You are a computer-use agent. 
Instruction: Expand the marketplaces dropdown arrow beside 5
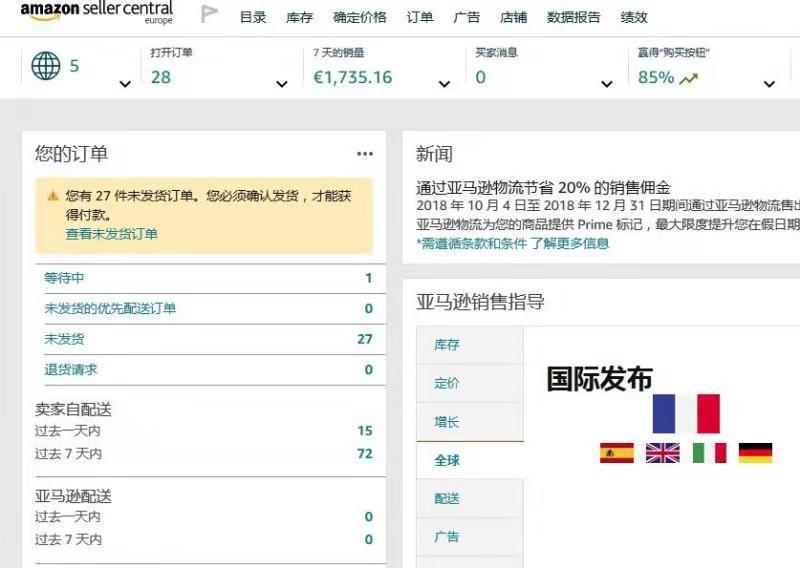[125, 84]
